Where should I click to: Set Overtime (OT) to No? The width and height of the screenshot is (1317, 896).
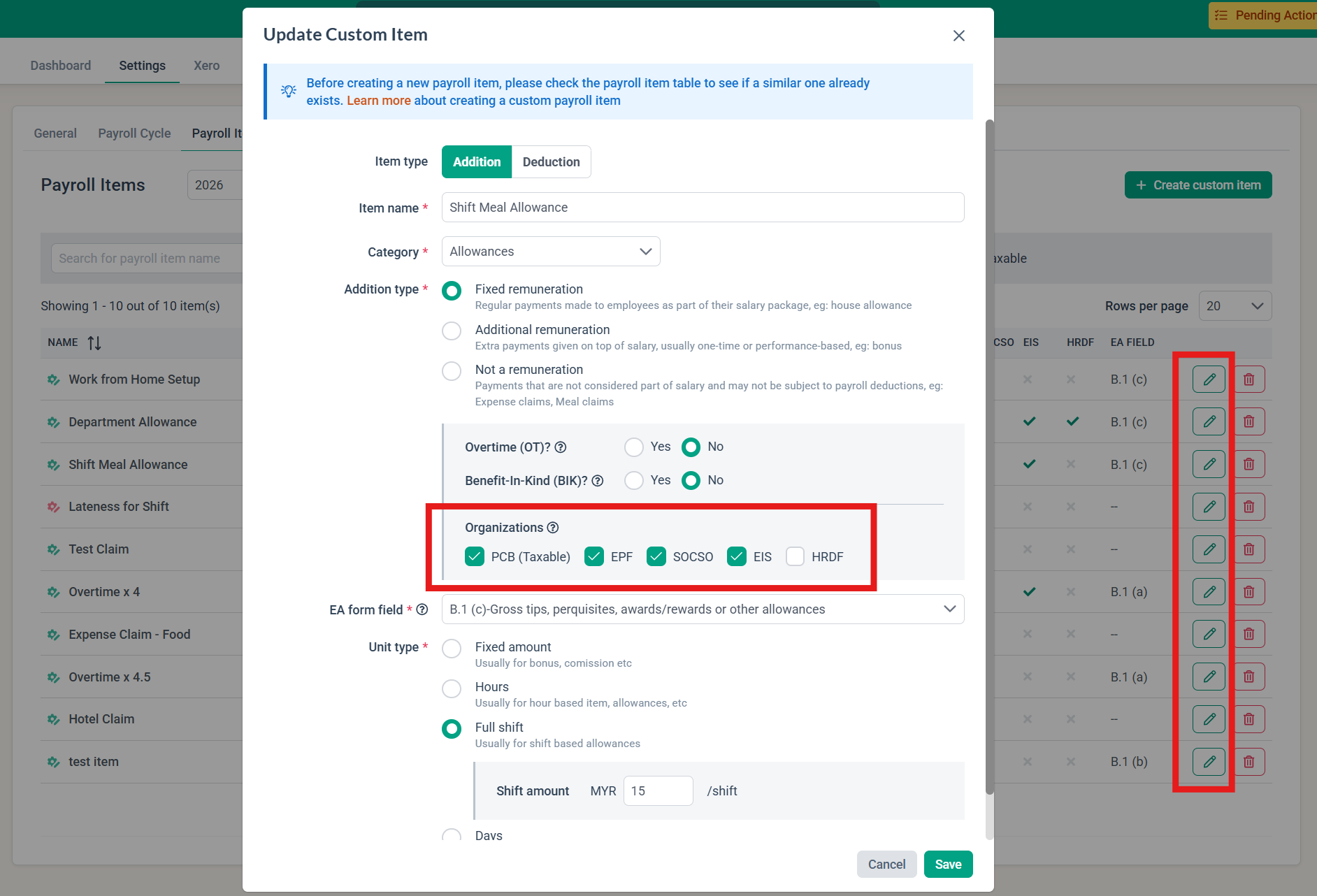[691, 447]
